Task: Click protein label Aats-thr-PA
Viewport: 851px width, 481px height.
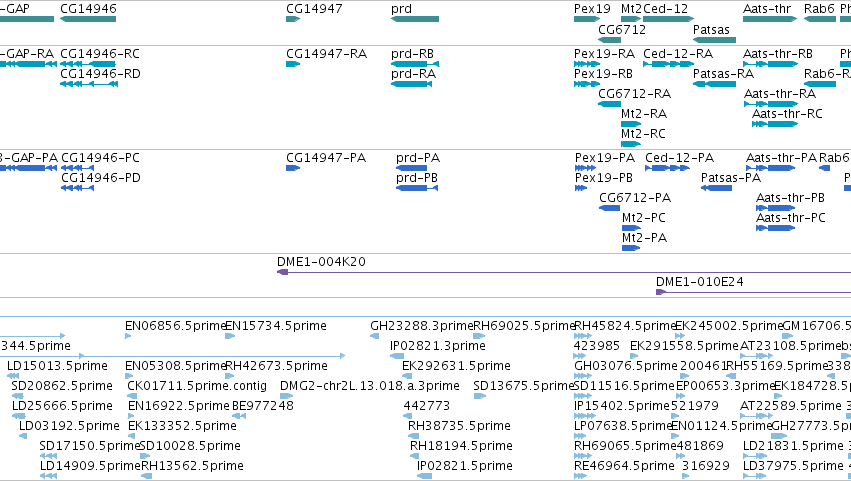Action: click(781, 157)
